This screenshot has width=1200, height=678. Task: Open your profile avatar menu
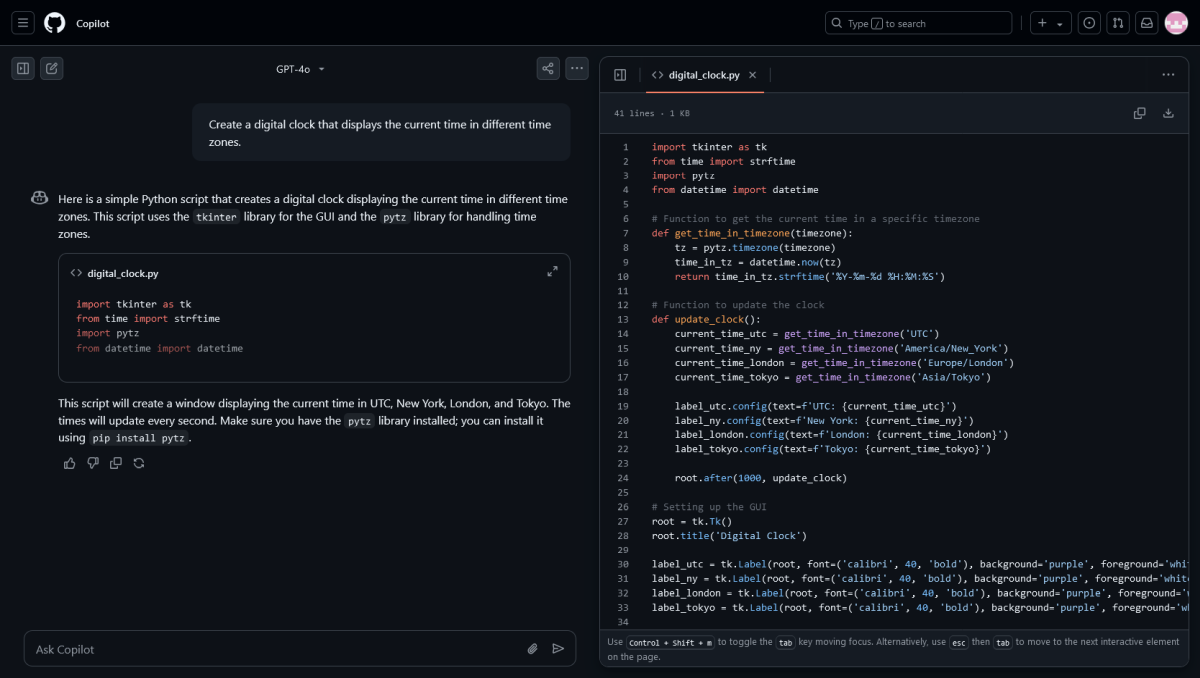tap(1176, 22)
